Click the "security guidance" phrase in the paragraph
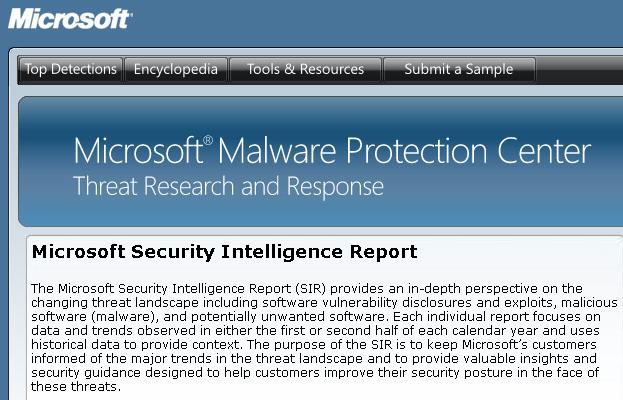Viewport: 623px width, 400px height. coord(86,373)
